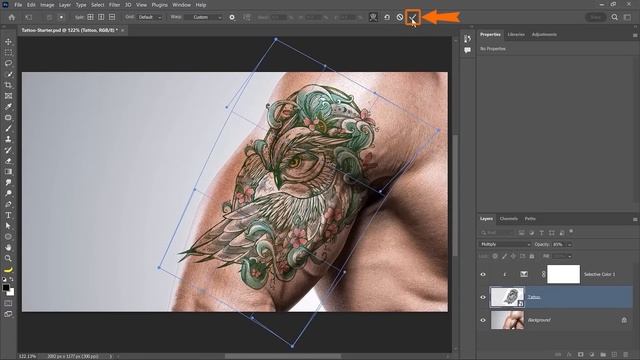Image resolution: width=640 pixels, height=360 pixels.
Task: Select the split warp horizontally icon
Action: (112, 17)
